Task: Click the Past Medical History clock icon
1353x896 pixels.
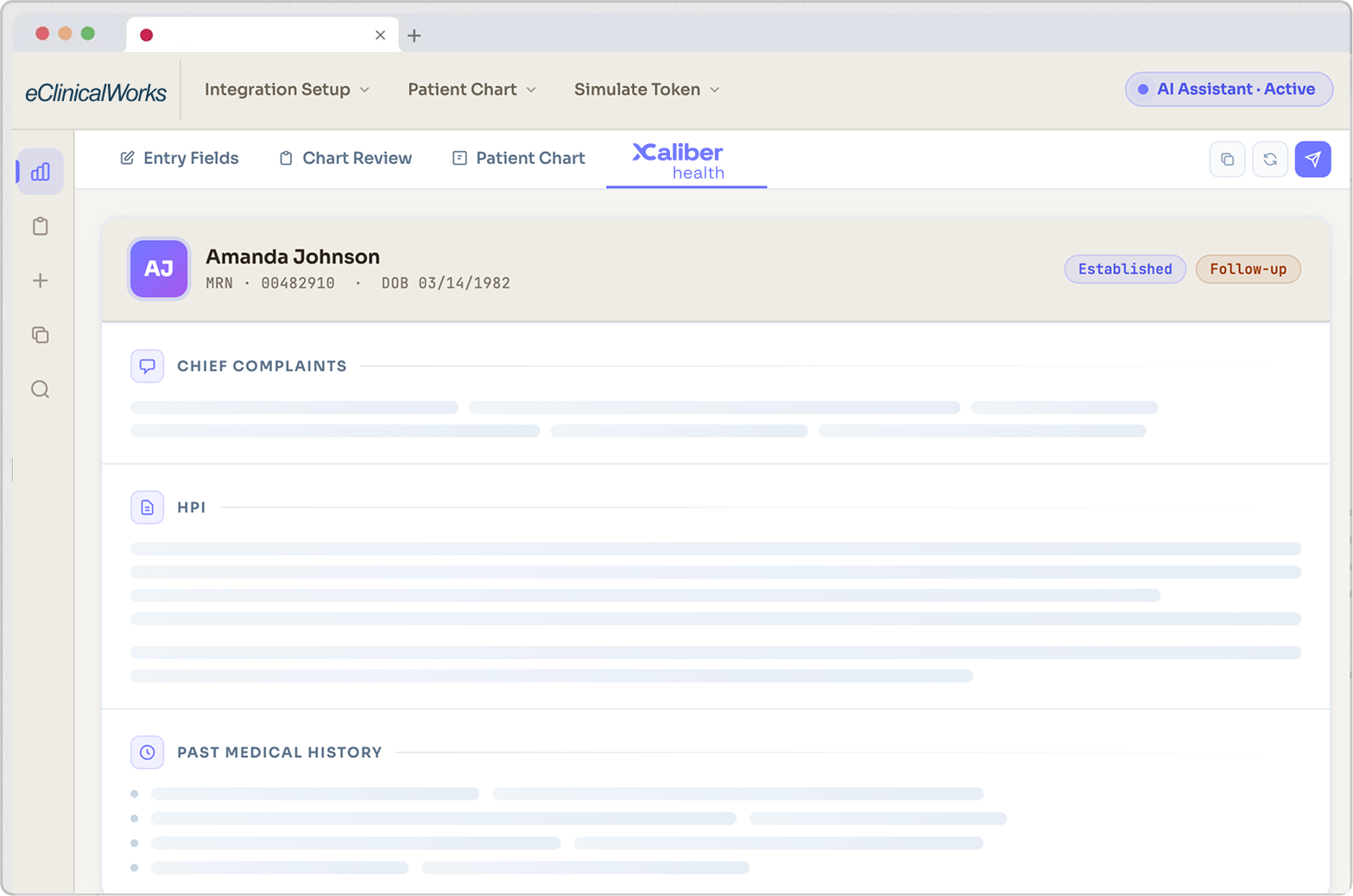Action: click(148, 753)
